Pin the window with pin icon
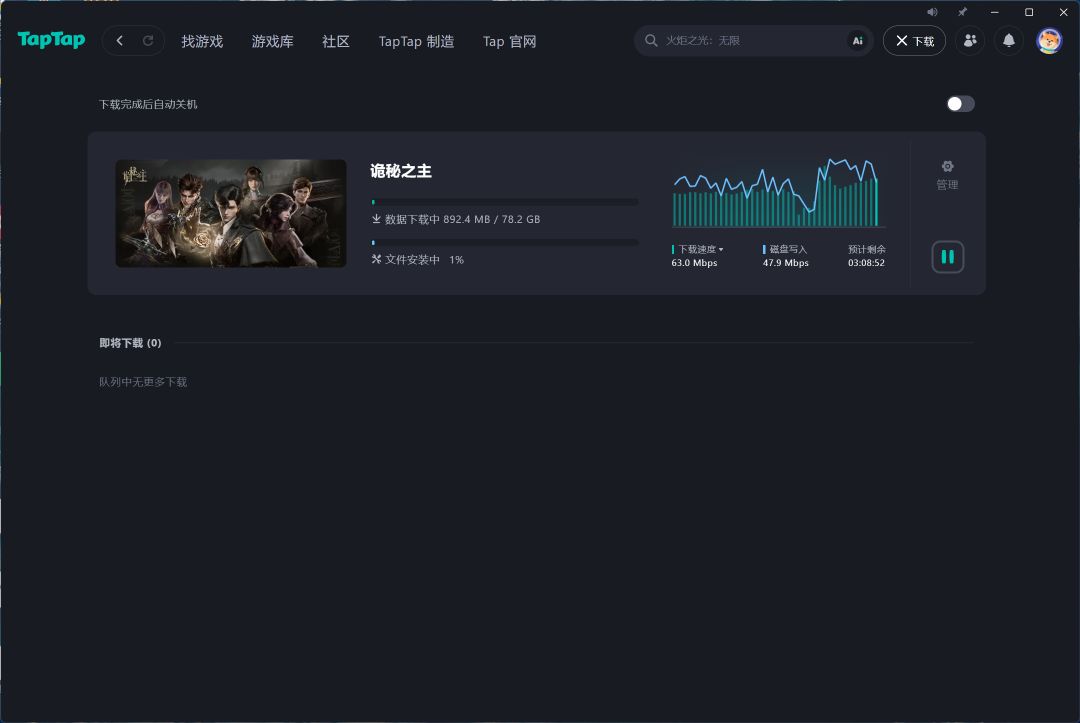 click(x=962, y=12)
